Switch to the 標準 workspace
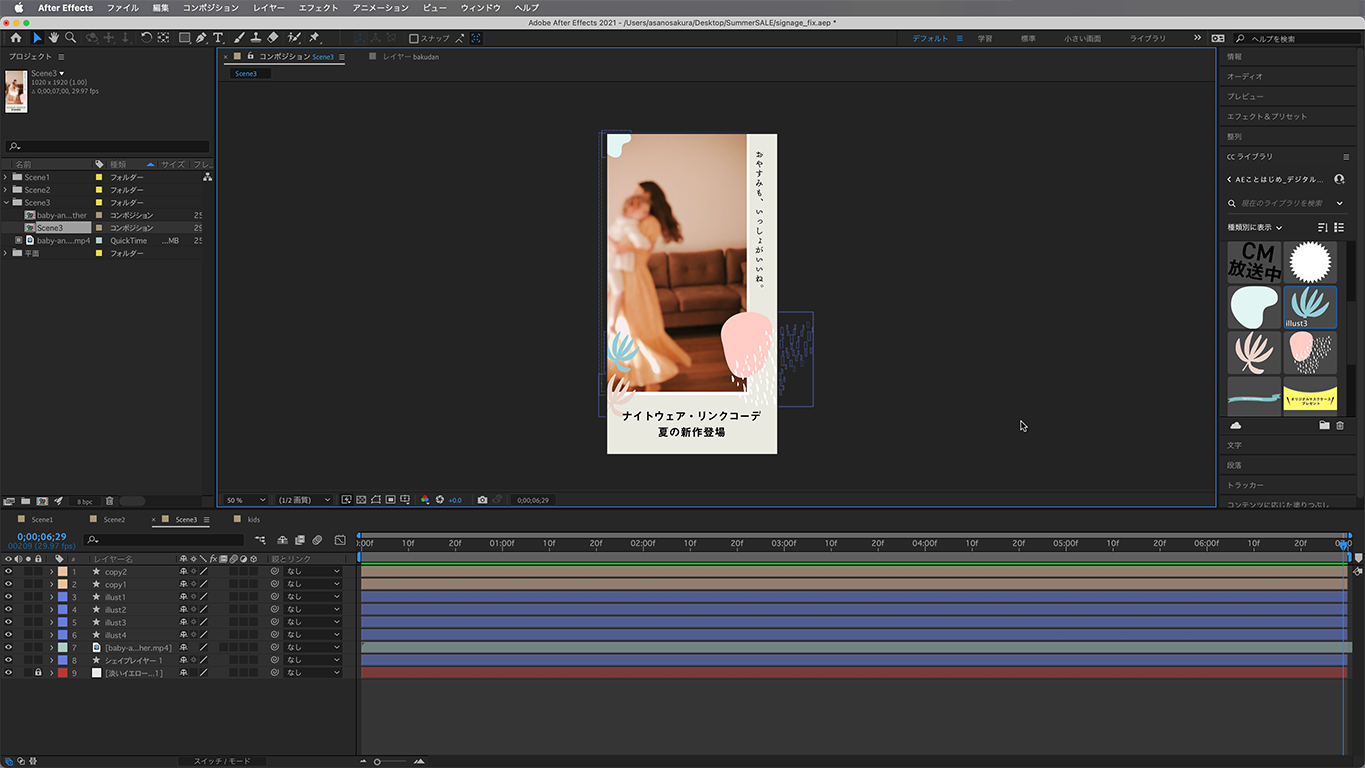The width and height of the screenshot is (1365, 768). (1028, 38)
